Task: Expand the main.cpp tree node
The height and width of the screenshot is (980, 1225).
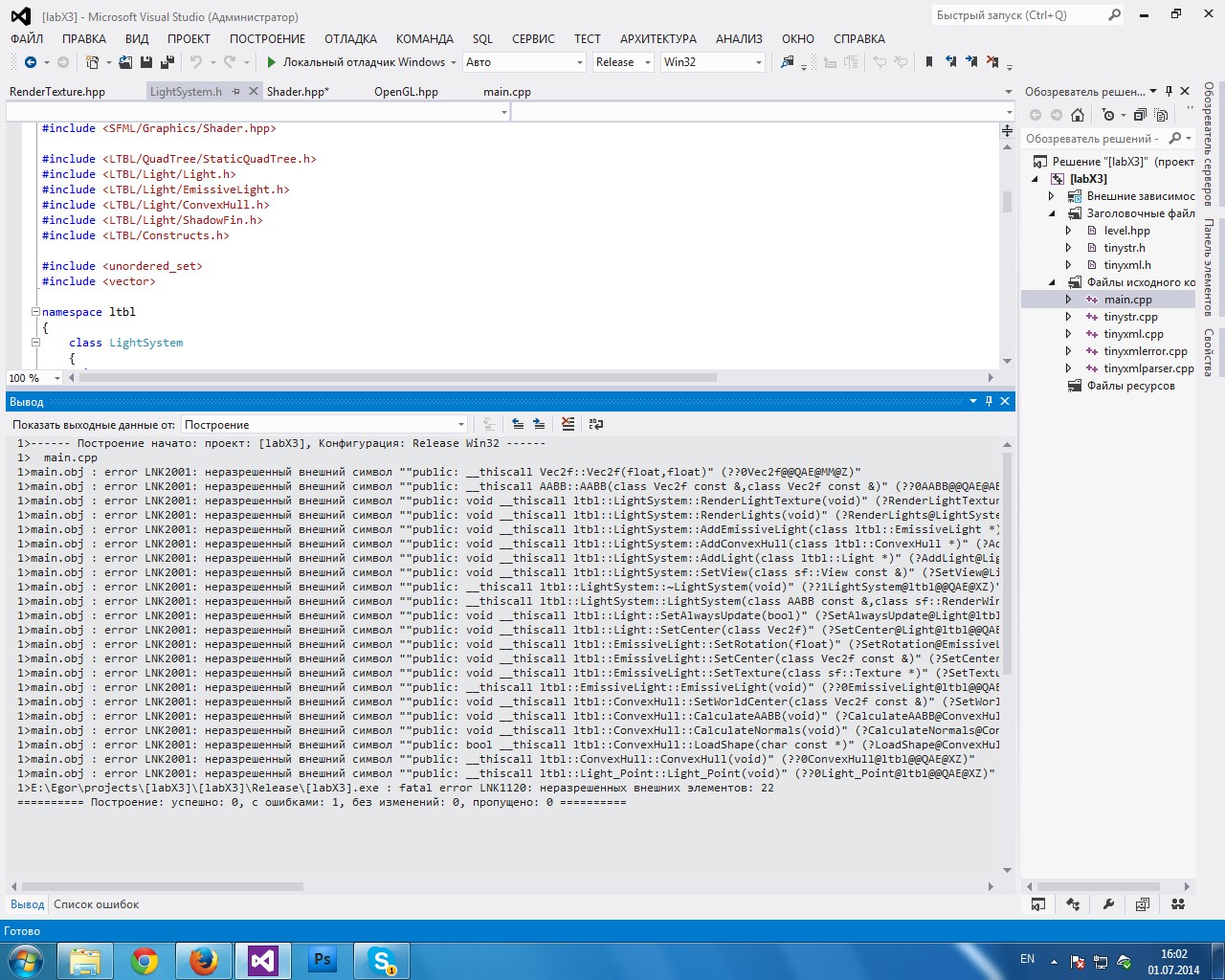Action: click(x=1069, y=300)
